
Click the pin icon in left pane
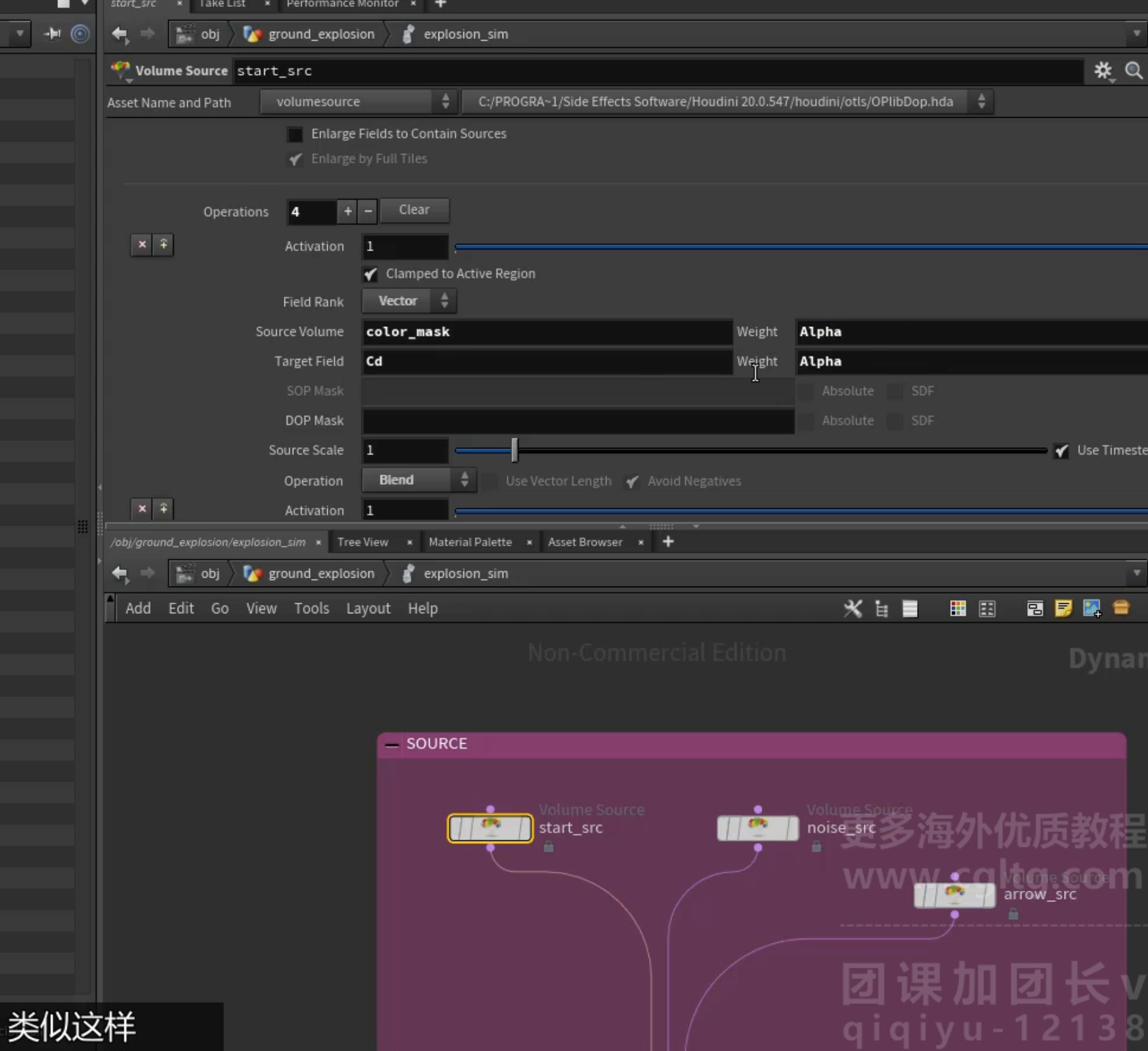coord(52,33)
